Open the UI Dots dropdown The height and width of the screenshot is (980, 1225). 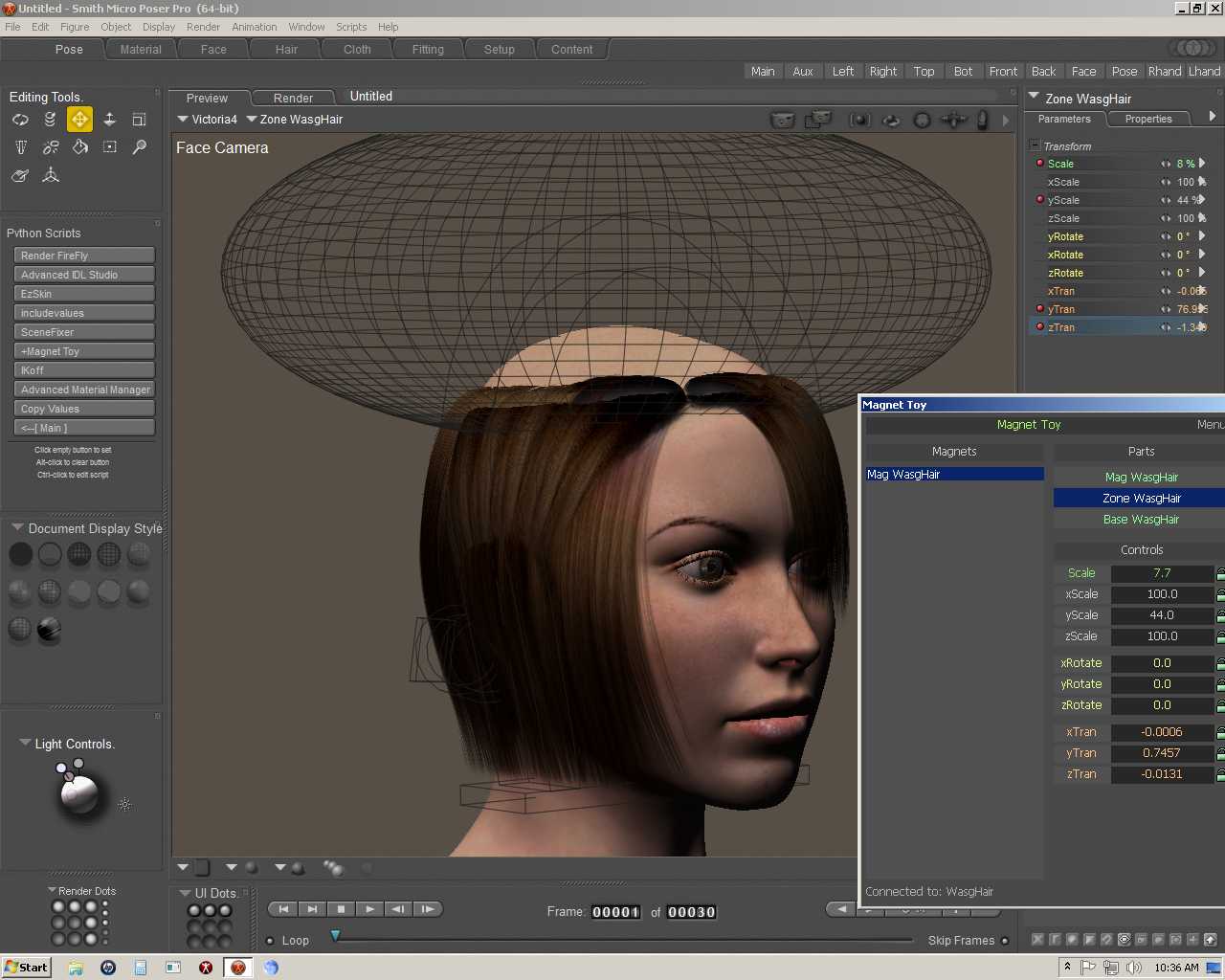tap(186, 893)
